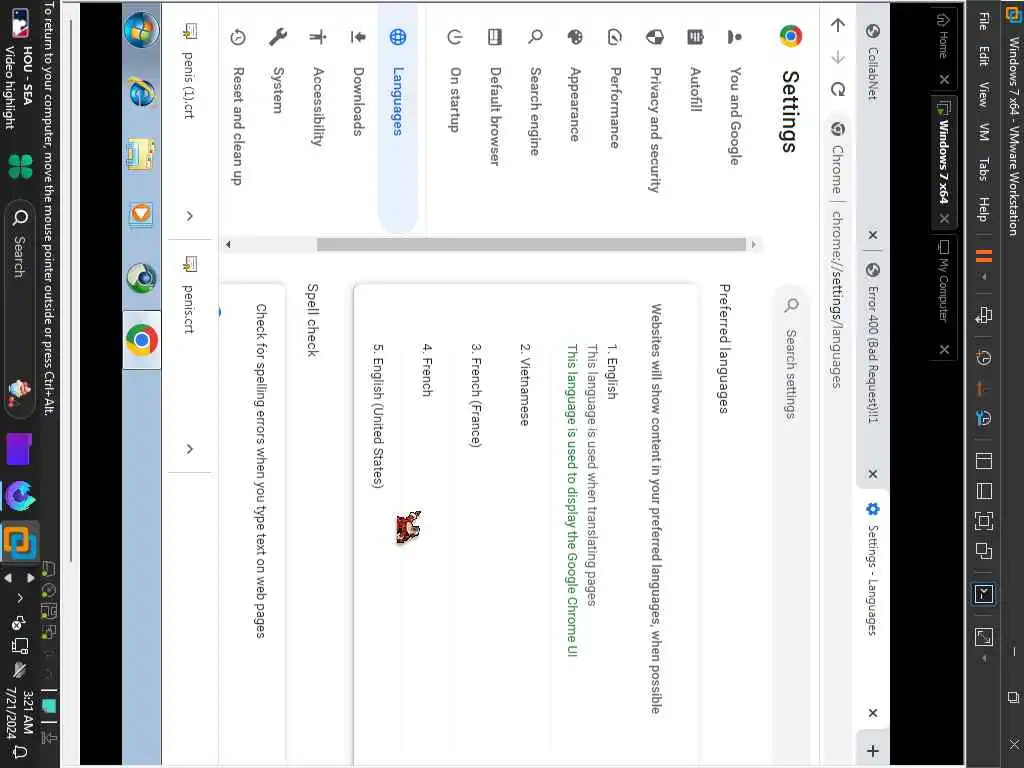Screen dimensions: 1024x768
Task: Open the dropdown beside the stretch icon
Action: 984,658
